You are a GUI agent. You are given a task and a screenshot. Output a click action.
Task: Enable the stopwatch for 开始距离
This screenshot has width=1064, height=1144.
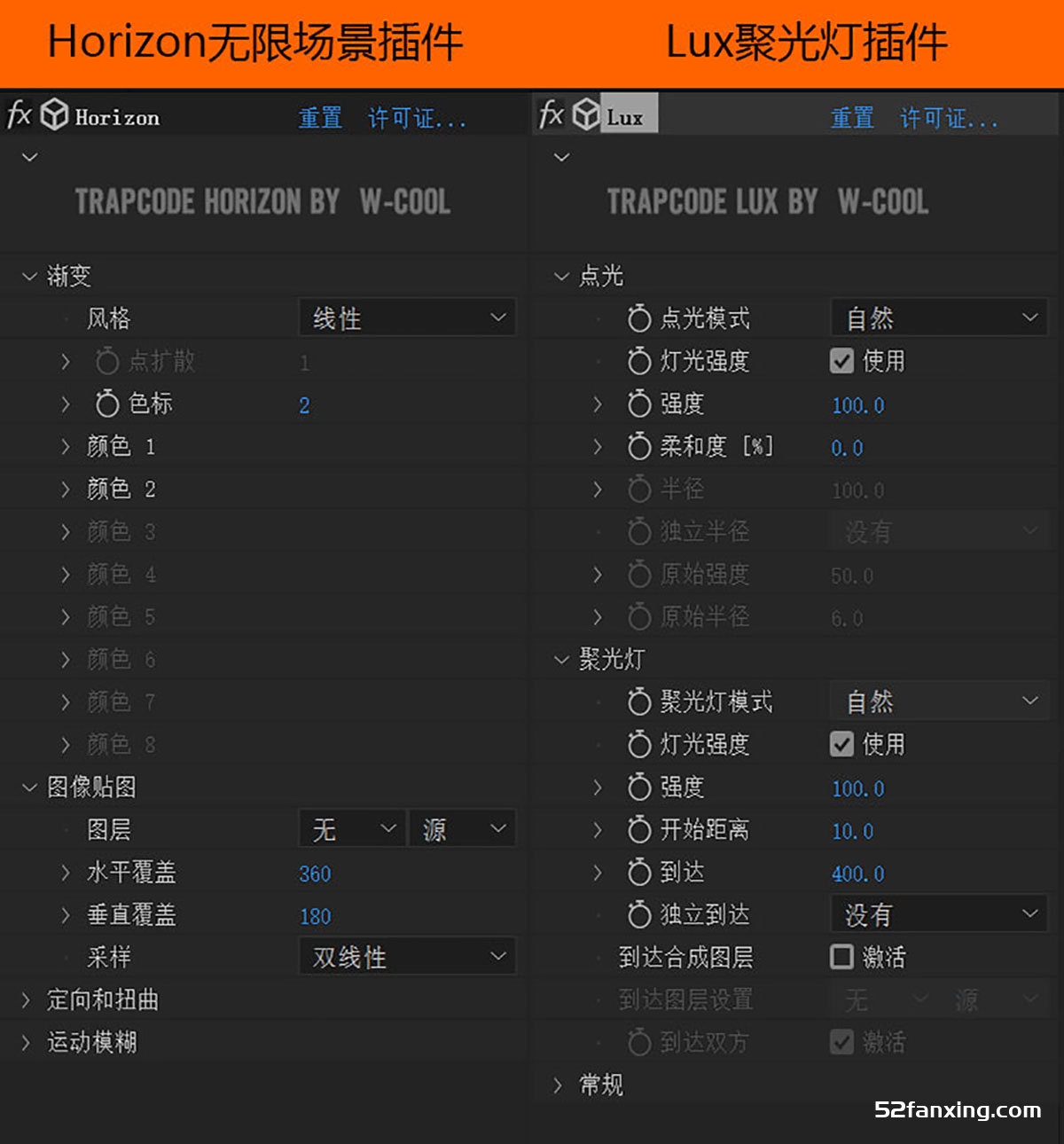639,829
